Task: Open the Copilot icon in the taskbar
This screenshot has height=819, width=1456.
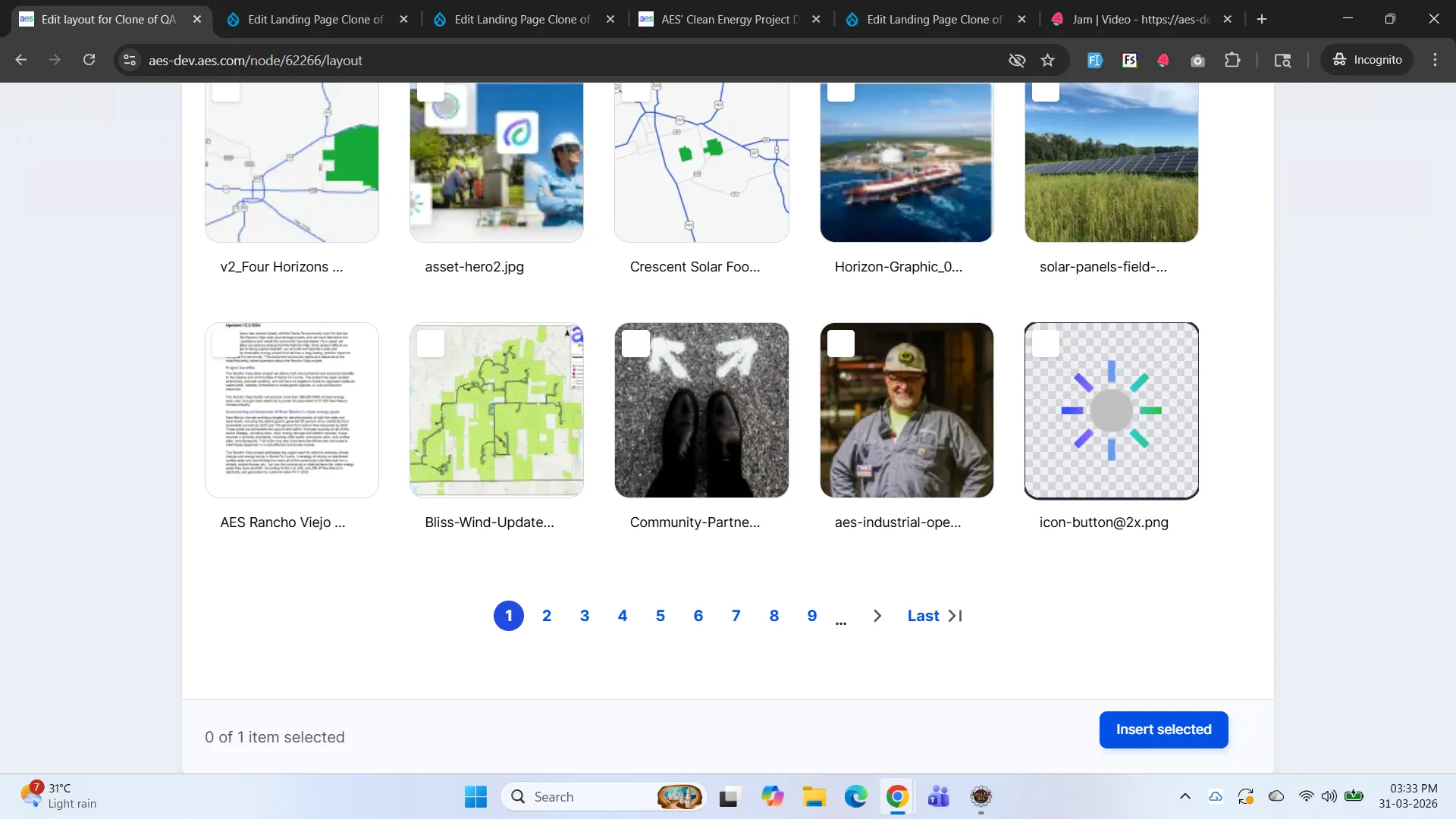Action: pyautogui.click(x=772, y=797)
